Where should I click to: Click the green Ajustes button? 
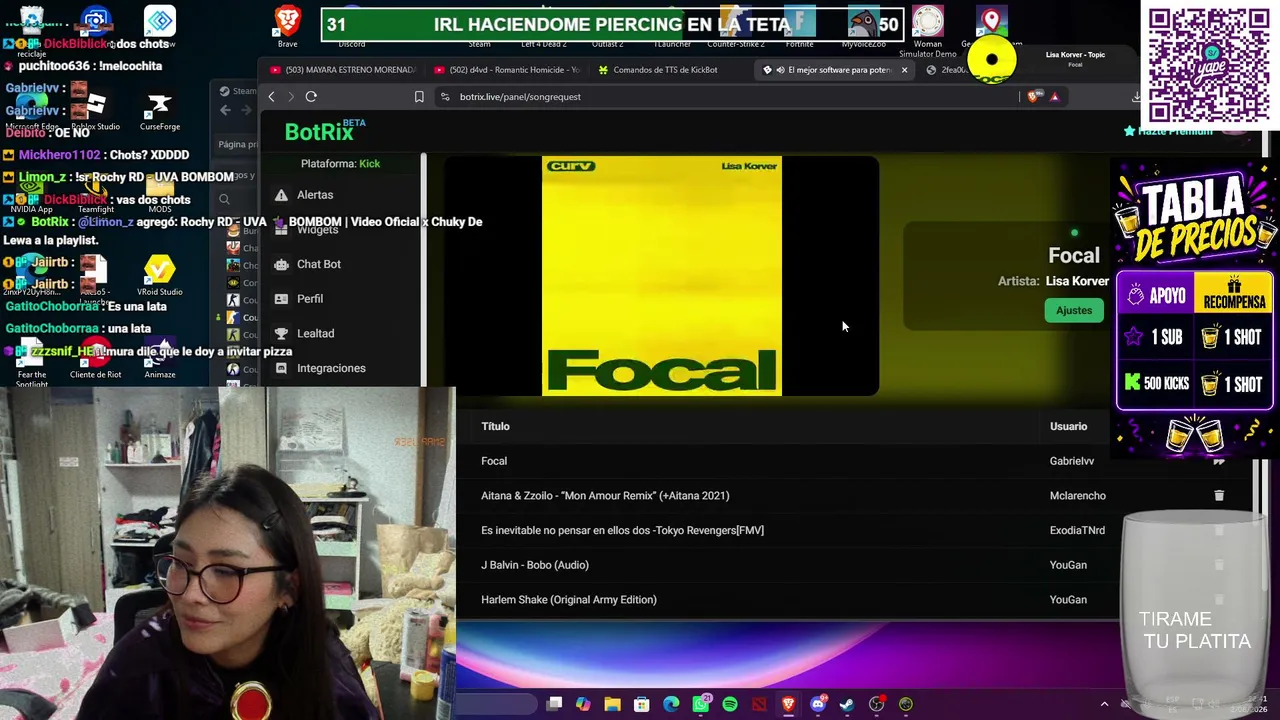[x=1074, y=310]
